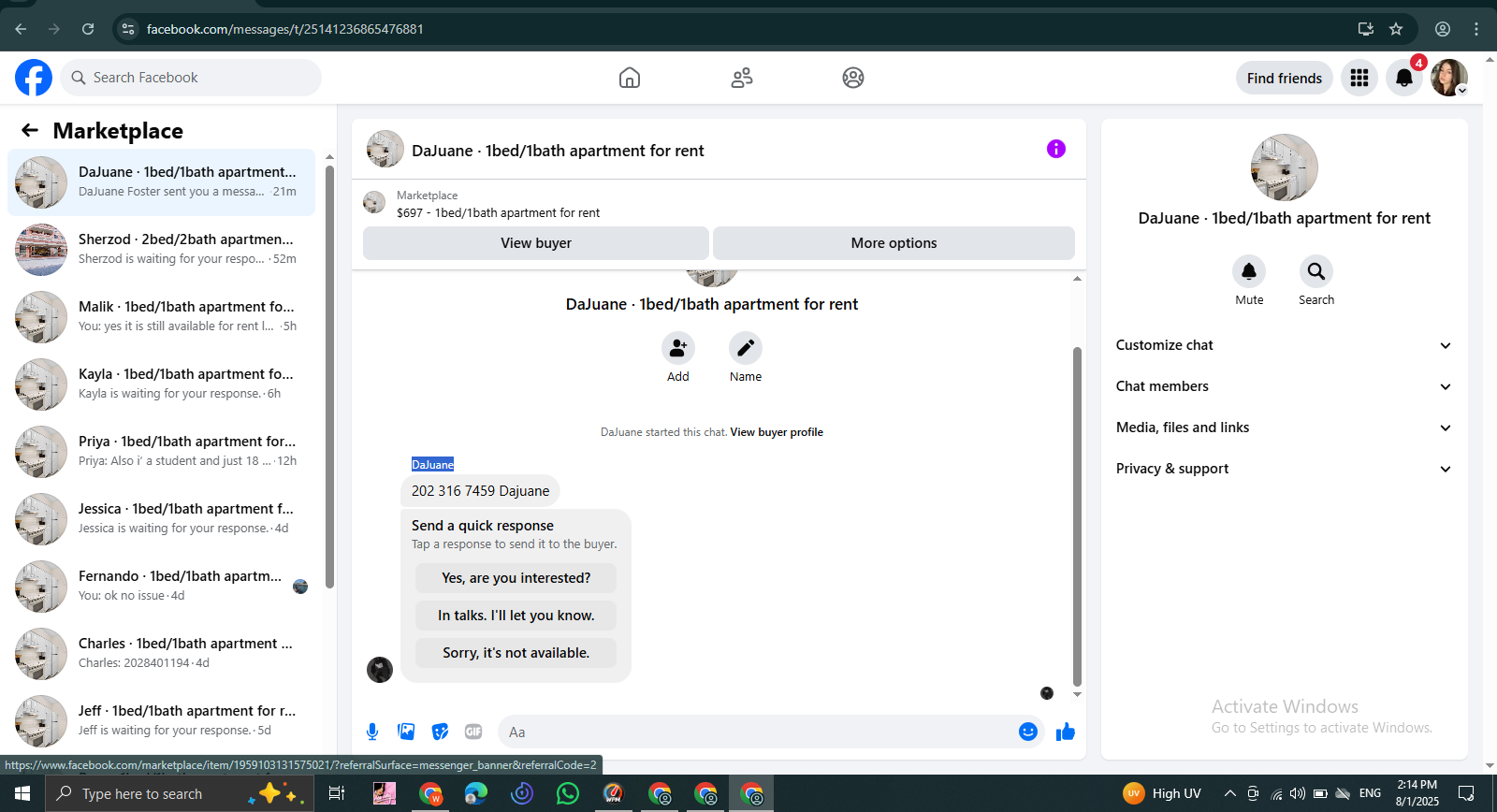Click the browser address bar URL

coord(285,29)
